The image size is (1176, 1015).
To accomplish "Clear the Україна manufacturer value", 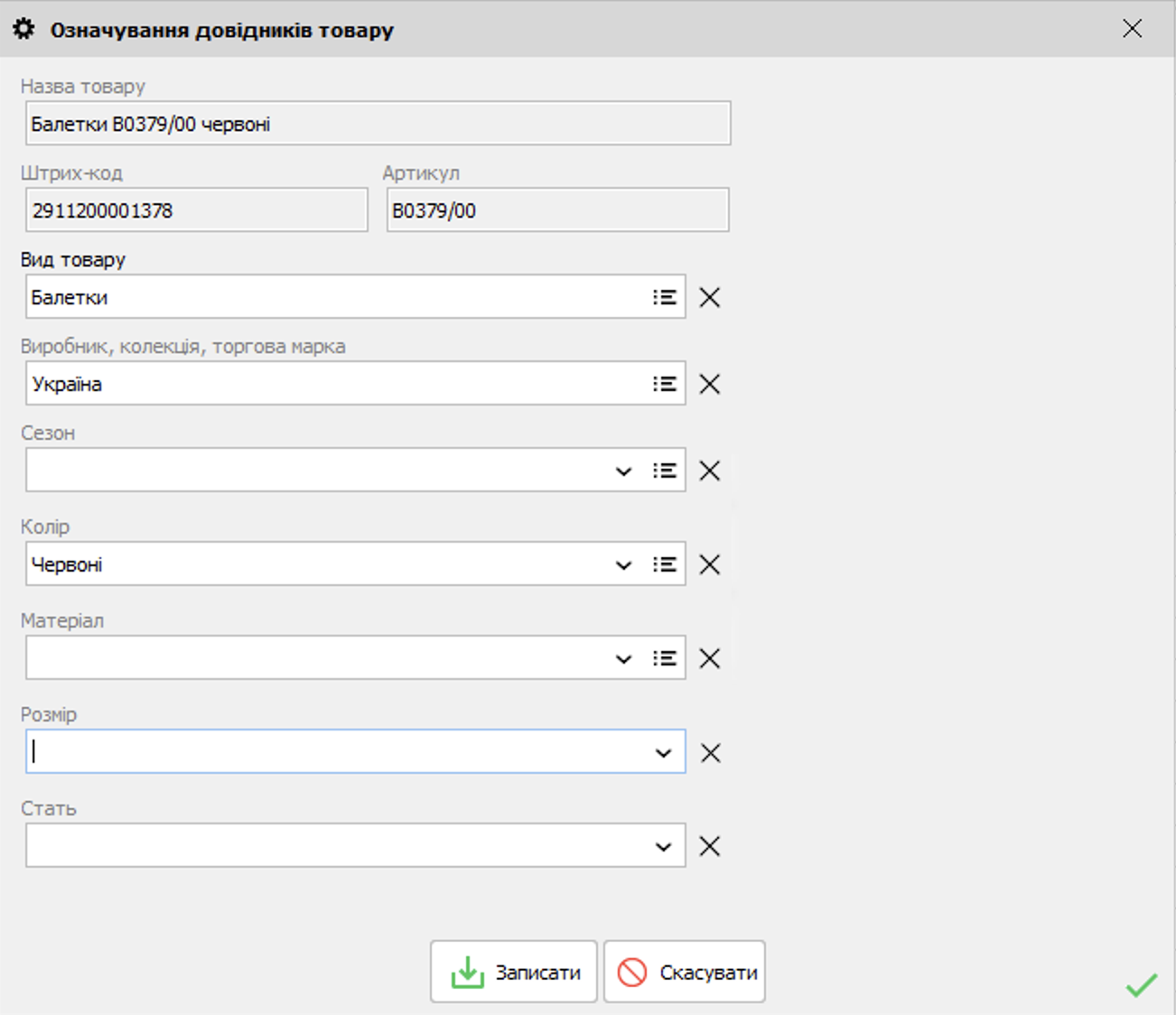I will (710, 384).
